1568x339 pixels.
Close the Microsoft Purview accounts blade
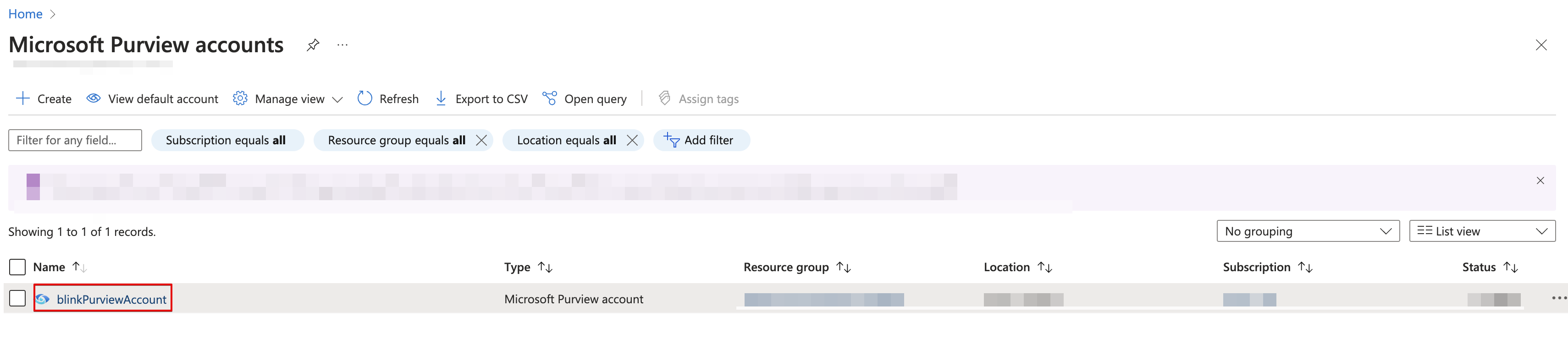(1540, 45)
